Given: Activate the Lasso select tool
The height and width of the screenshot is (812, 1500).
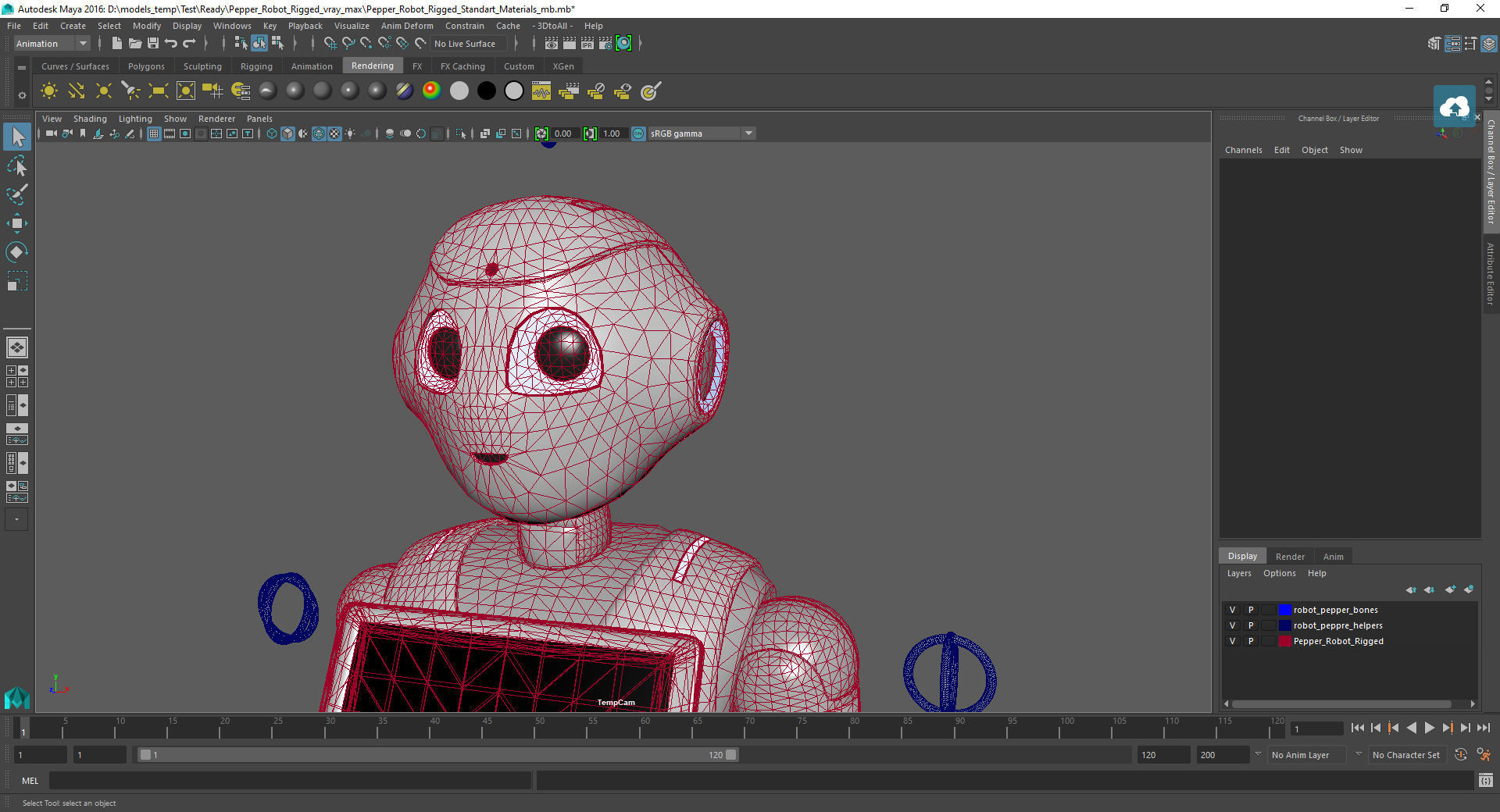Looking at the screenshot, I should 16,166.
